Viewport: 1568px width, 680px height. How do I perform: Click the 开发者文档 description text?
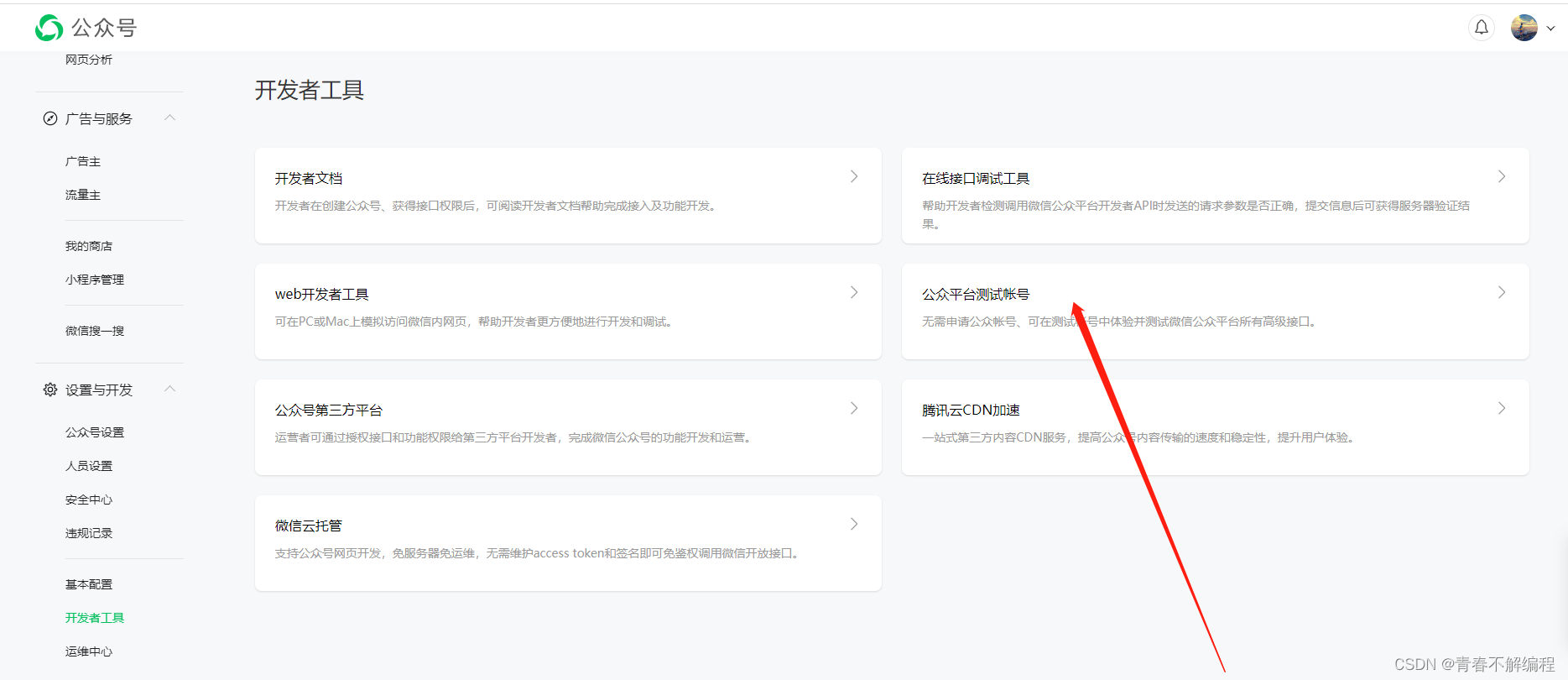497,206
